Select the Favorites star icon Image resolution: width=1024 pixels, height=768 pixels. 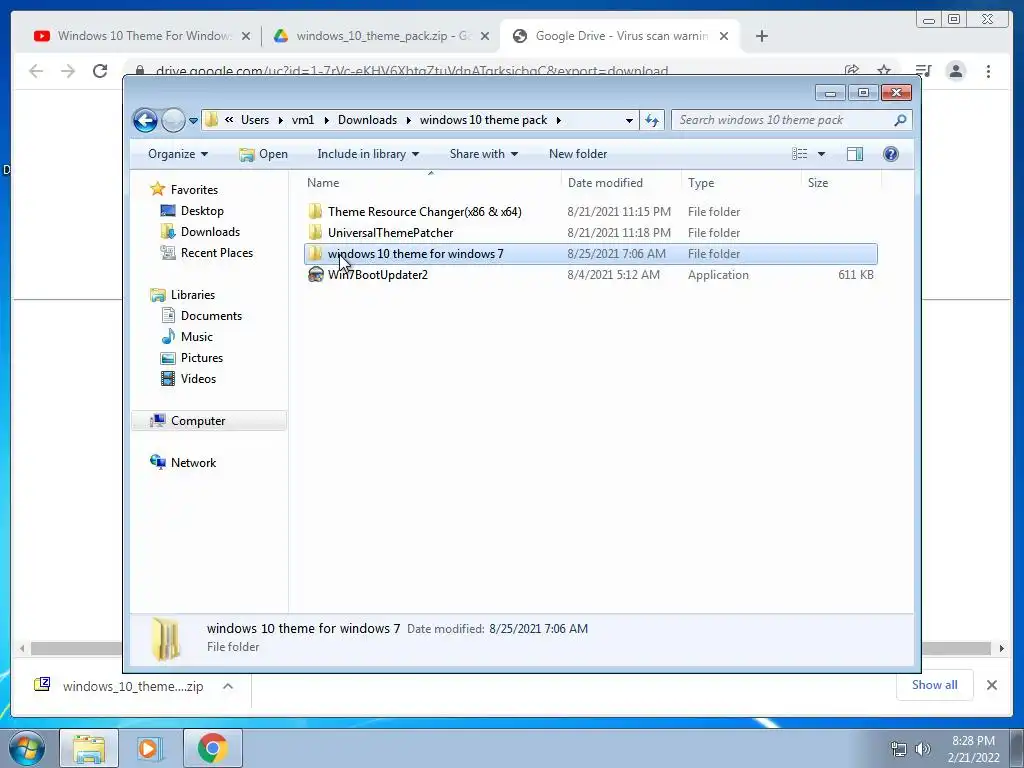(x=157, y=189)
